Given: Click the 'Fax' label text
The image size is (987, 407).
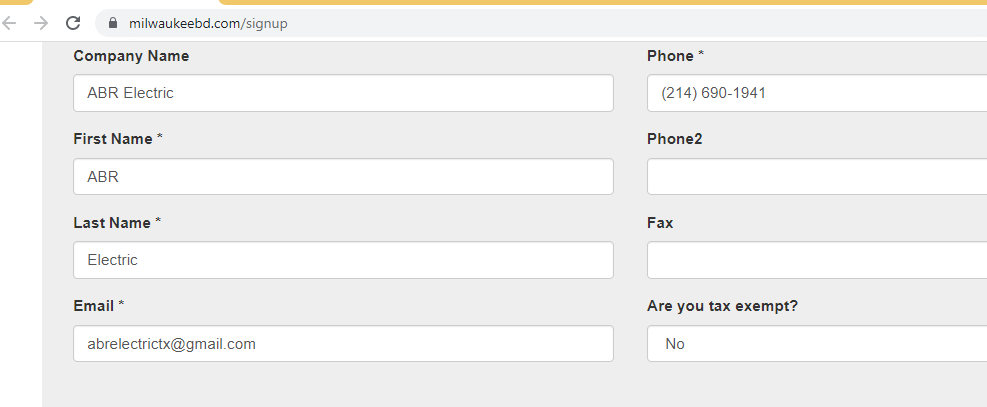Looking at the screenshot, I should pyautogui.click(x=660, y=223).
